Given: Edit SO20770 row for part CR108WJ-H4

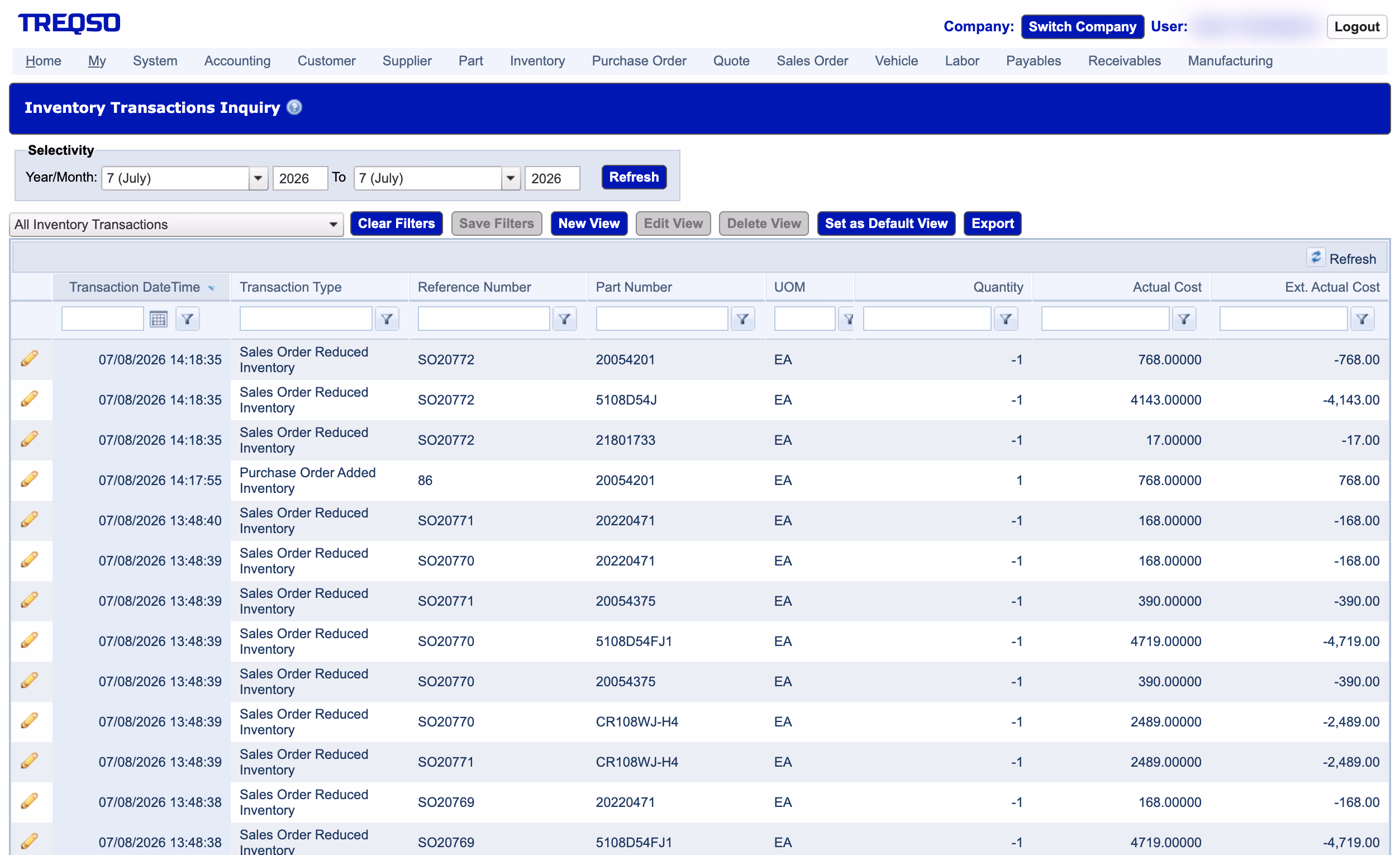Looking at the screenshot, I should pyautogui.click(x=30, y=721).
